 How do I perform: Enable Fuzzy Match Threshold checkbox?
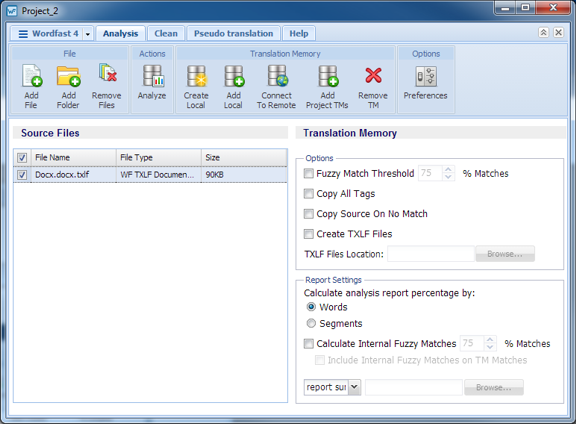(309, 173)
